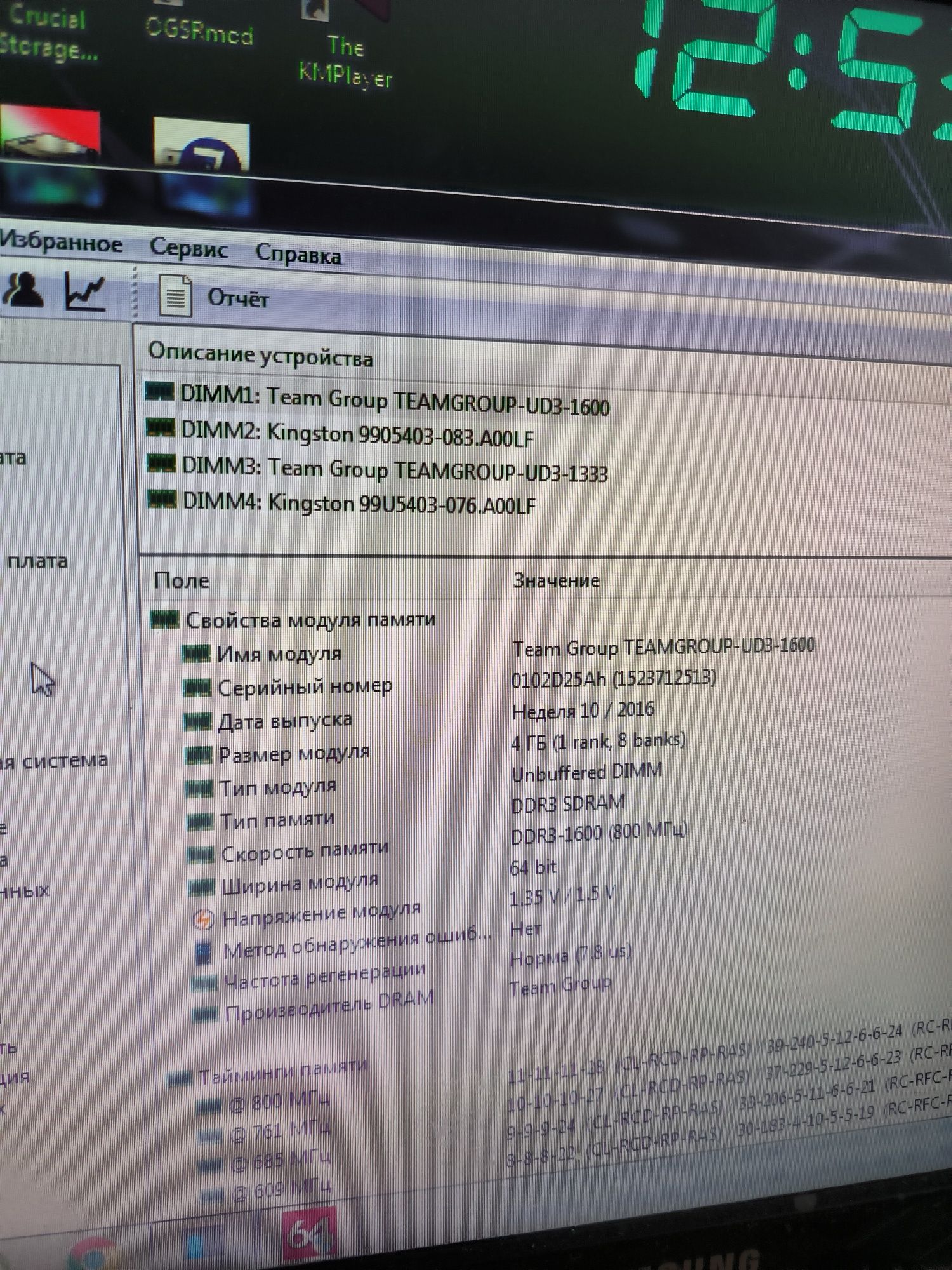Open the Избранное menu
Viewport: 952px width, 1270px height.
click(x=62, y=243)
